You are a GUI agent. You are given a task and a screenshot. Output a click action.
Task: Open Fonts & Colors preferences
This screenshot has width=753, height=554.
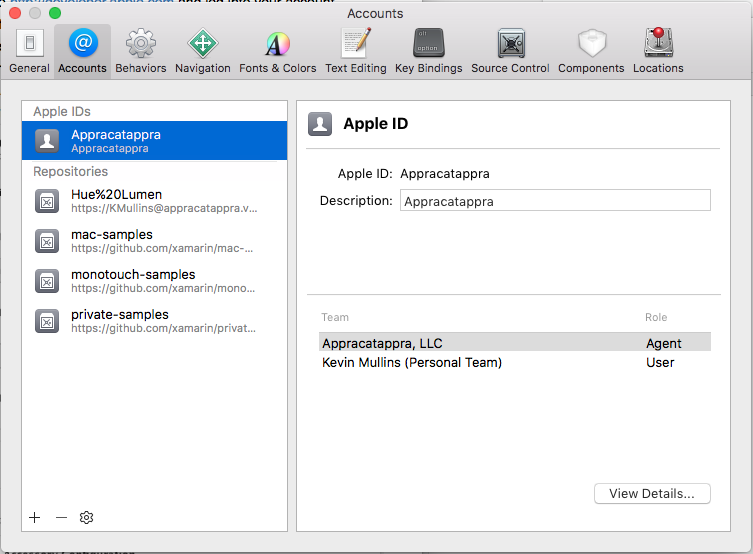point(278,50)
